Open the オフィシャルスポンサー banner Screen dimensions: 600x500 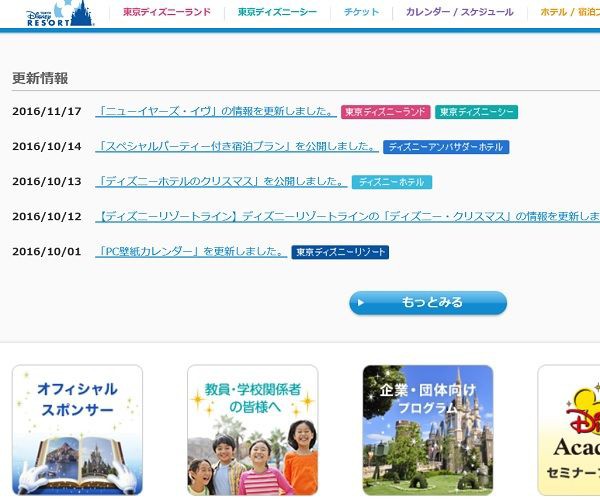tap(77, 430)
